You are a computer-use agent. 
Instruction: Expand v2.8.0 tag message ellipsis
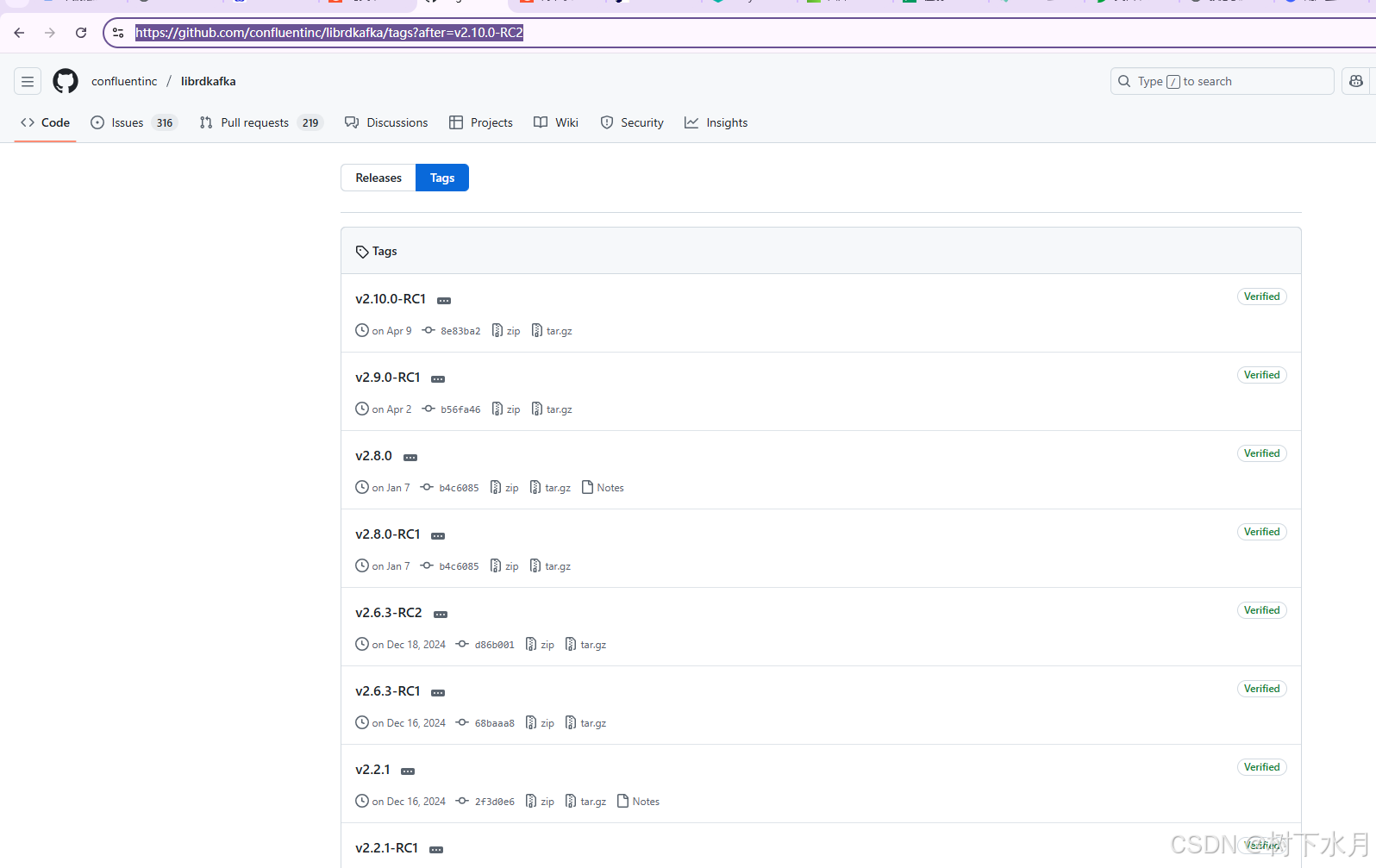tap(410, 458)
